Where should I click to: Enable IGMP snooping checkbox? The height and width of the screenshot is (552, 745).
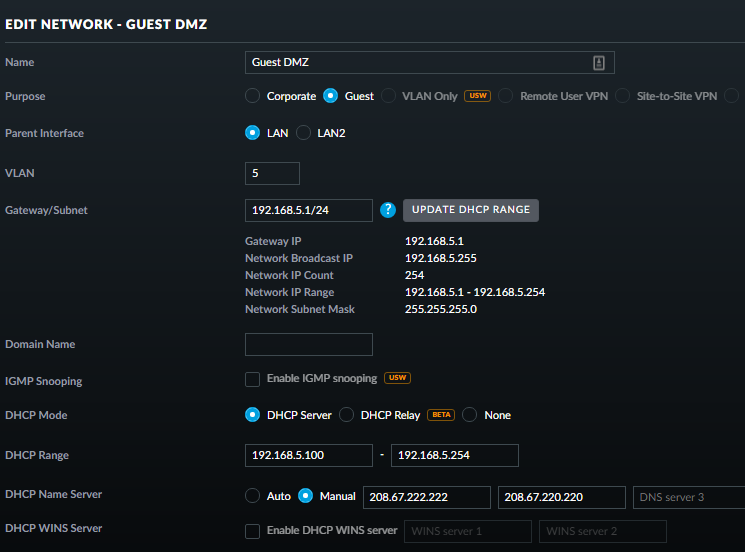click(253, 379)
